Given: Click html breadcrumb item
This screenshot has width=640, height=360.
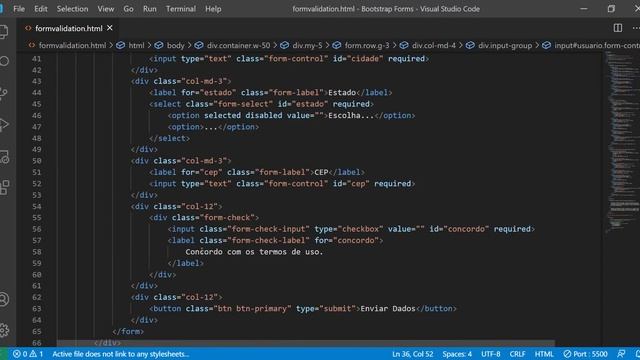Looking at the screenshot, I should 136,45.
